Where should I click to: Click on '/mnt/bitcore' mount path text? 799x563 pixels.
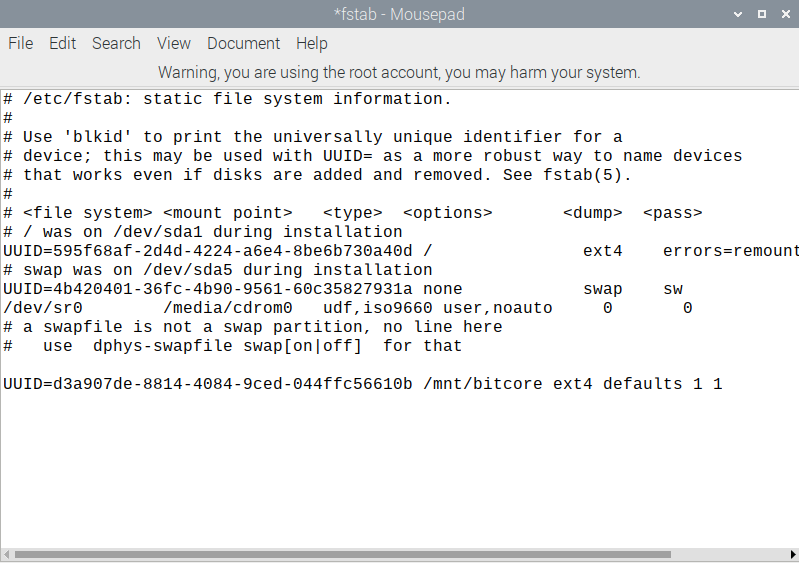coord(483,384)
